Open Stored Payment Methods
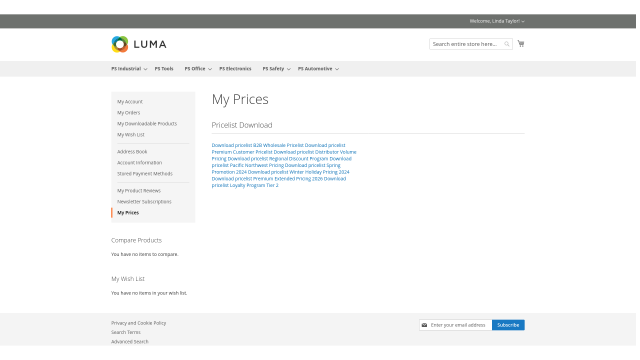 point(144,174)
